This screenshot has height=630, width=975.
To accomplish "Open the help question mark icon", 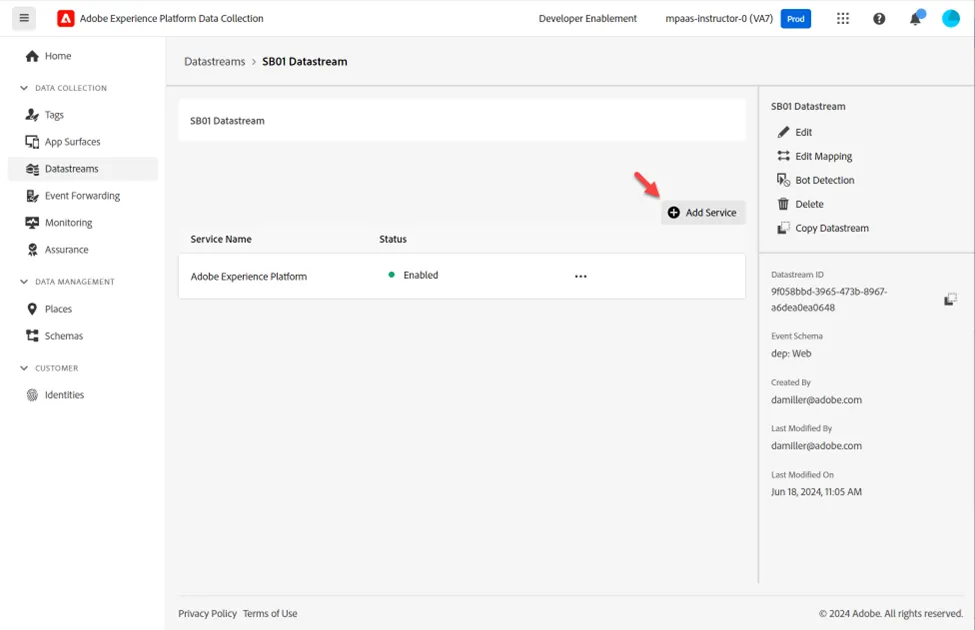I will pos(879,19).
